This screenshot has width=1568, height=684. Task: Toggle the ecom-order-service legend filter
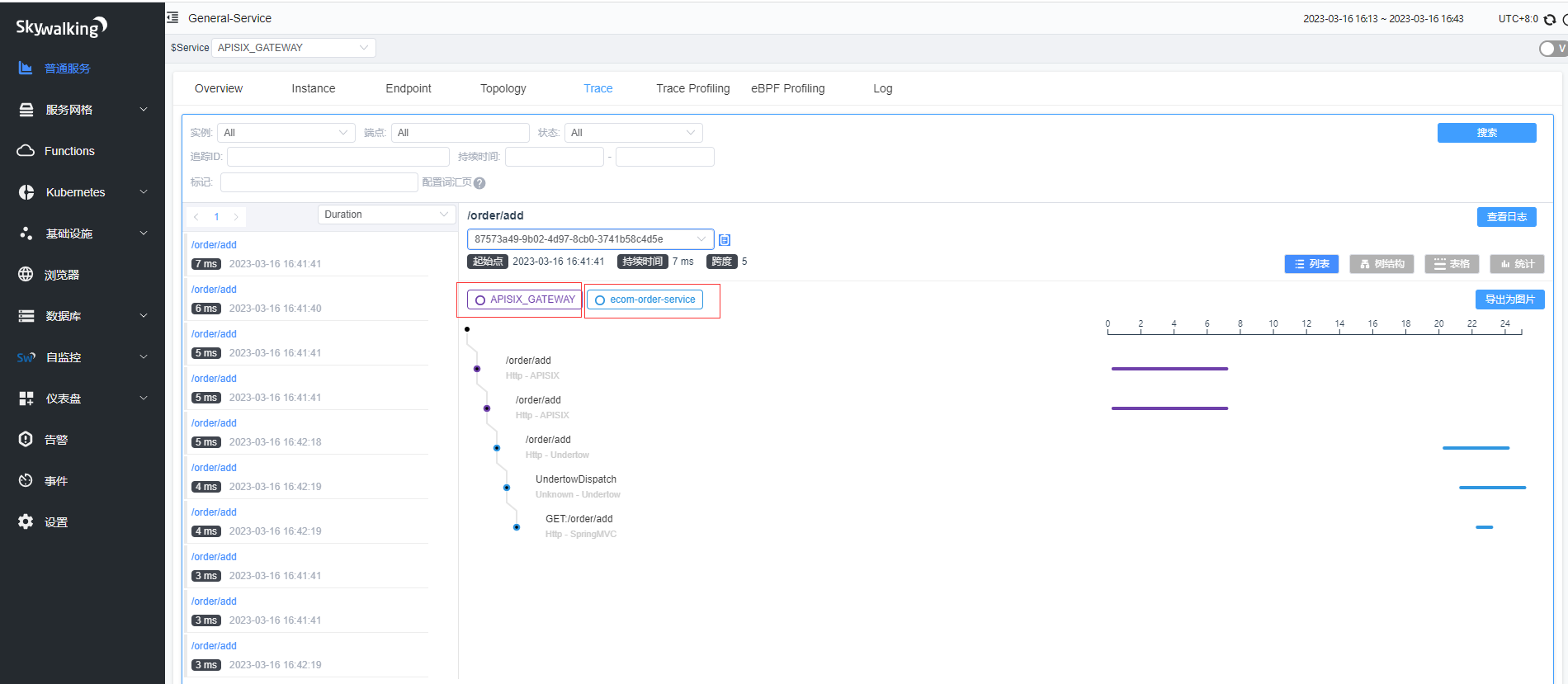pos(645,300)
